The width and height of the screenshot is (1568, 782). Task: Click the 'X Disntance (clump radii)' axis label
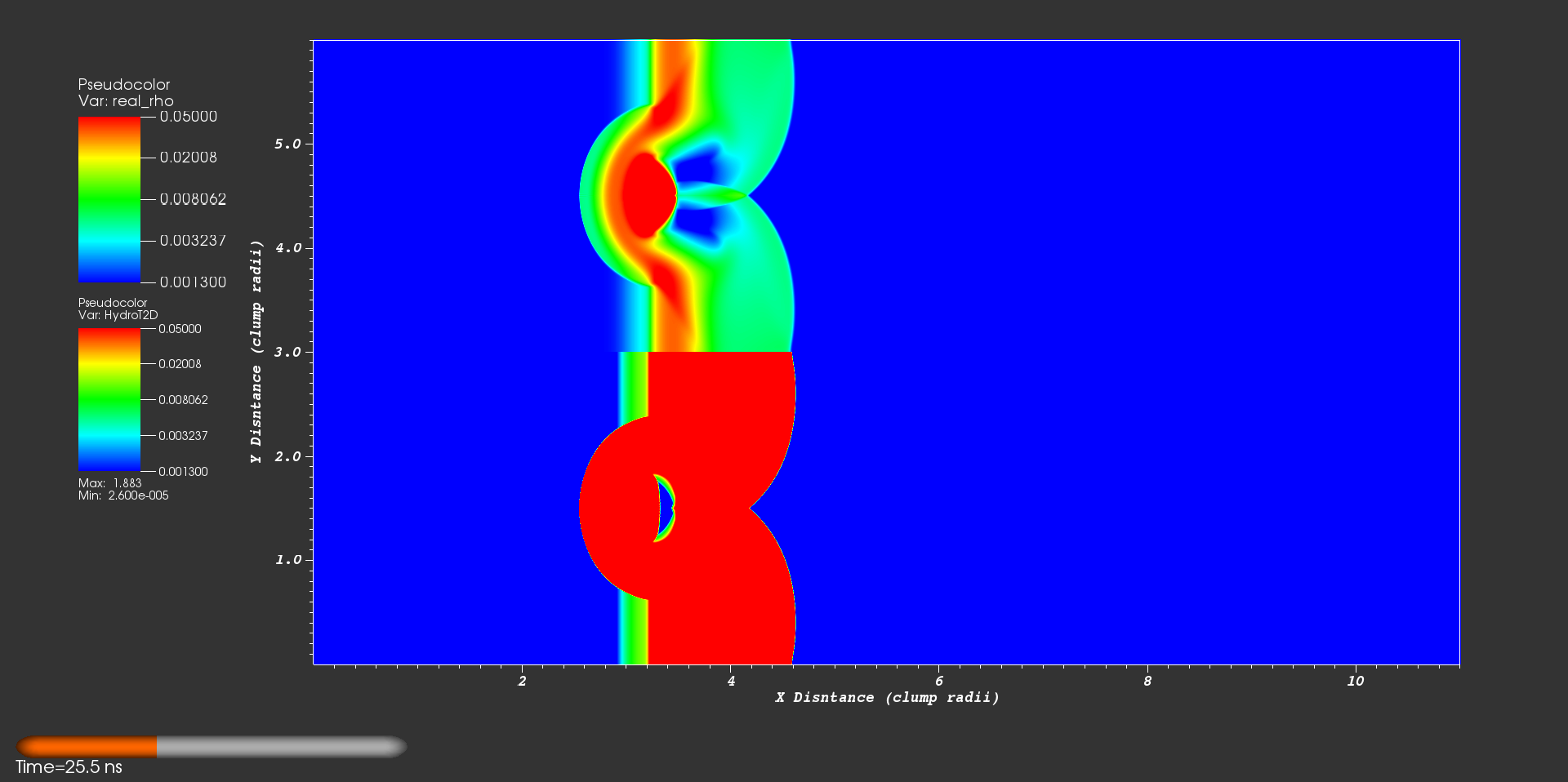coord(887,698)
